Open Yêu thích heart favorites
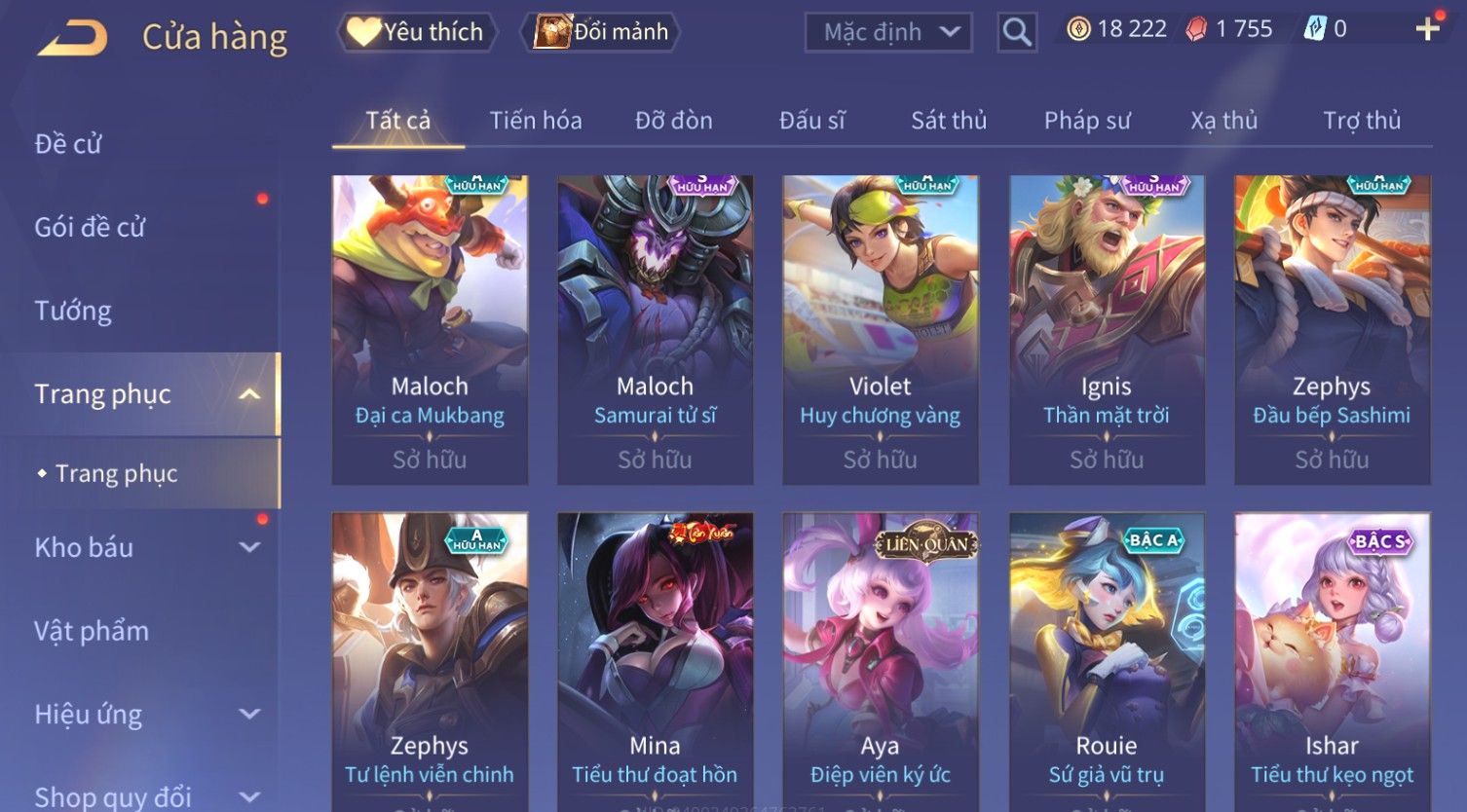Viewport: 1467px width, 812px height. coord(417,32)
